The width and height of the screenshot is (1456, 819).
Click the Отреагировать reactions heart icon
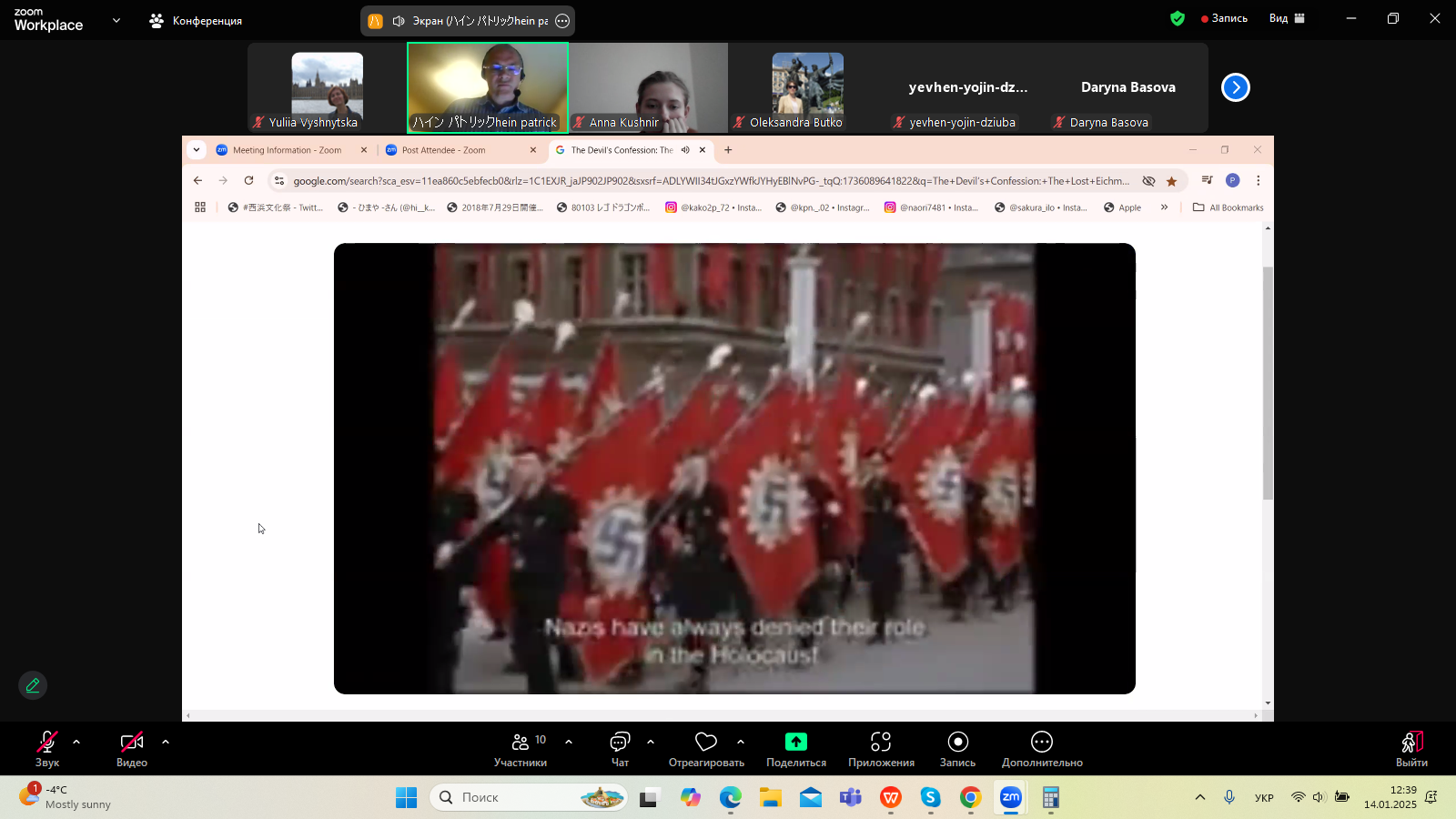pos(706,742)
